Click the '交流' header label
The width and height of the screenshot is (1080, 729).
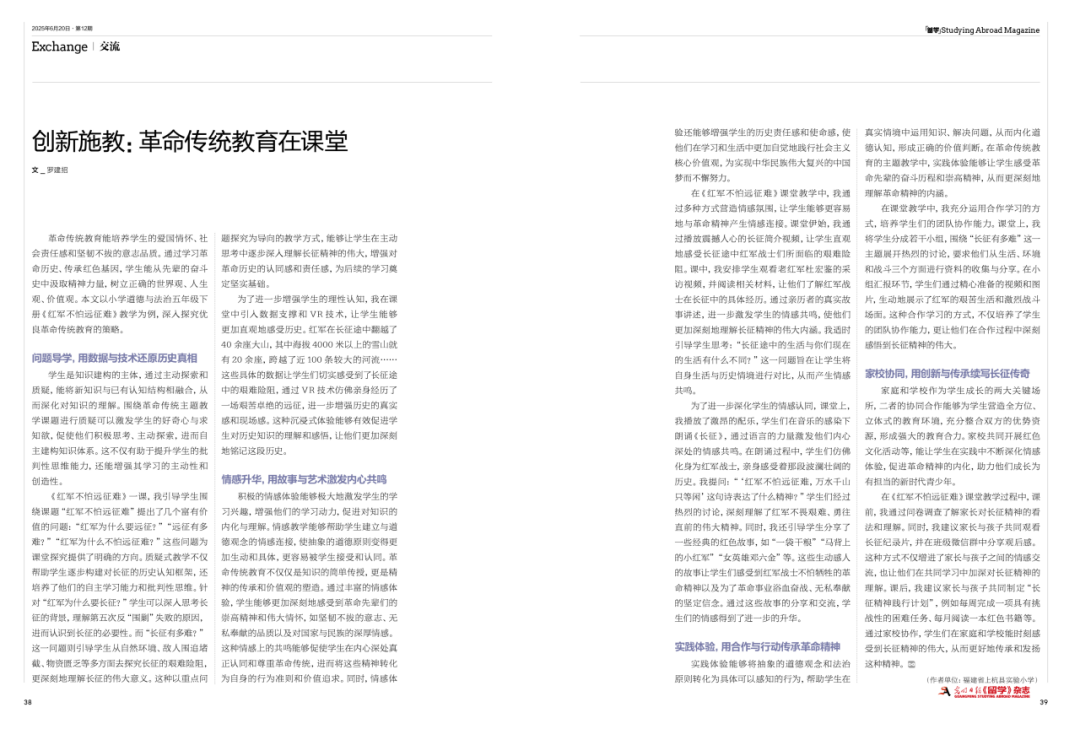(x=110, y=46)
